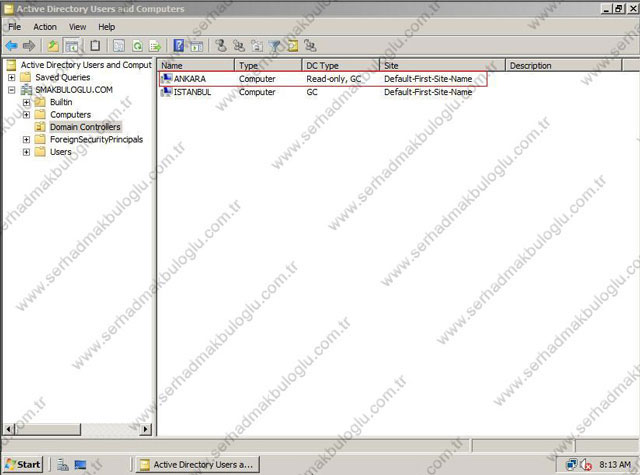640x475 pixels.
Task: Create a new group with toolbar icon
Action: 239,46
